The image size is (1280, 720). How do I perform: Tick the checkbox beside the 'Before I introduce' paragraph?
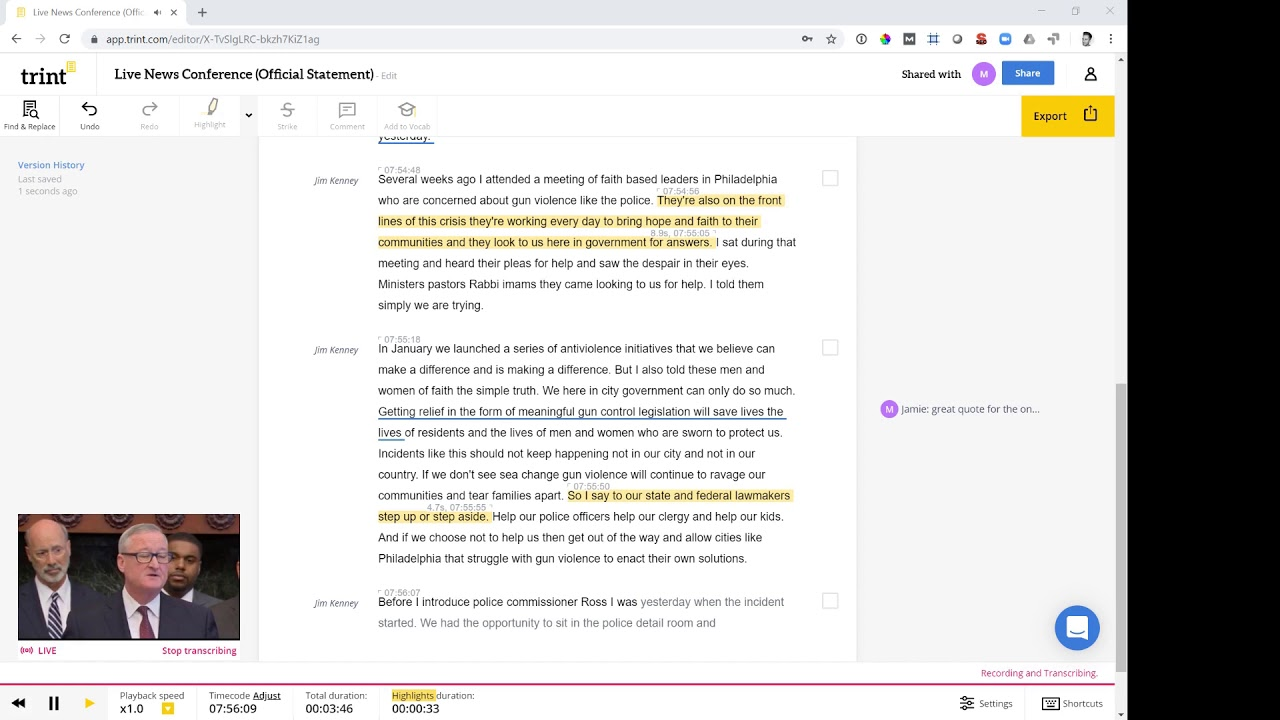click(830, 601)
